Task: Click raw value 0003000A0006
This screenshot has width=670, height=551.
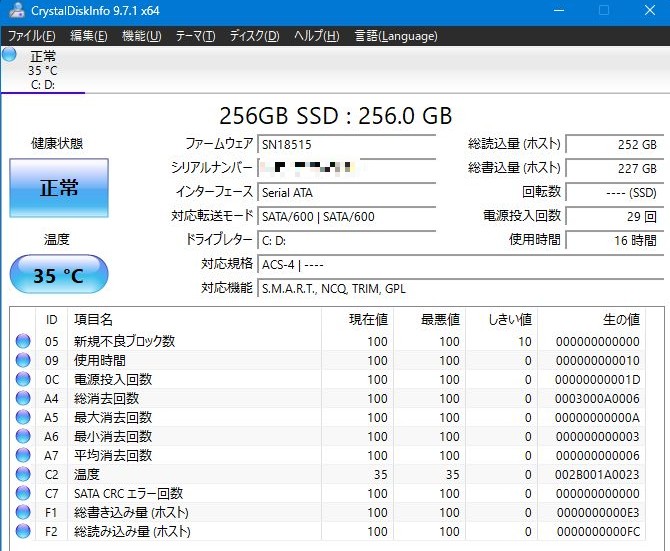Action: pos(597,399)
